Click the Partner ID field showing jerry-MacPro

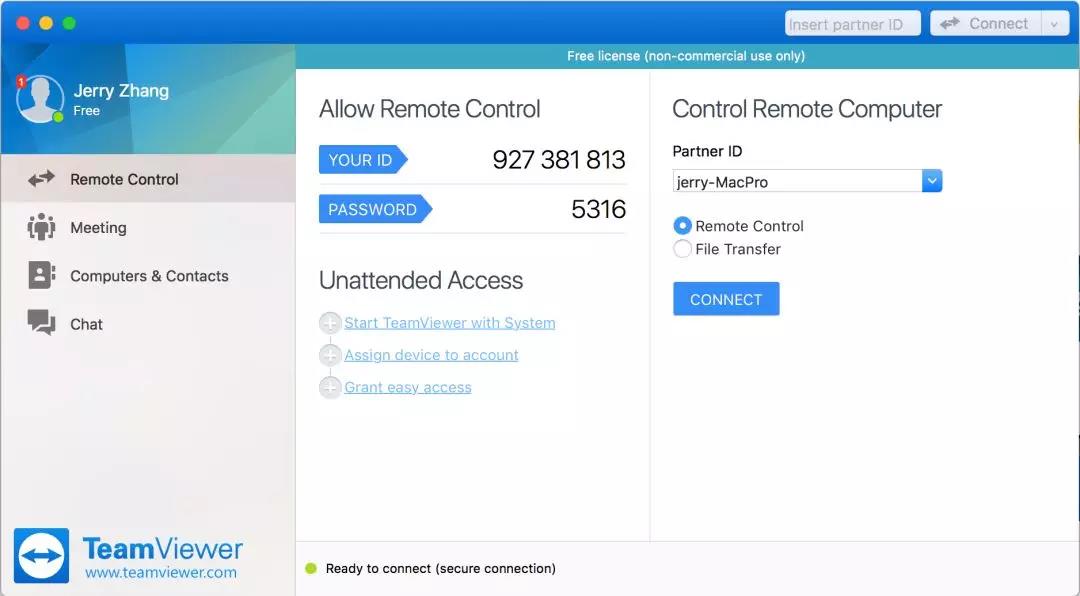pos(797,181)
